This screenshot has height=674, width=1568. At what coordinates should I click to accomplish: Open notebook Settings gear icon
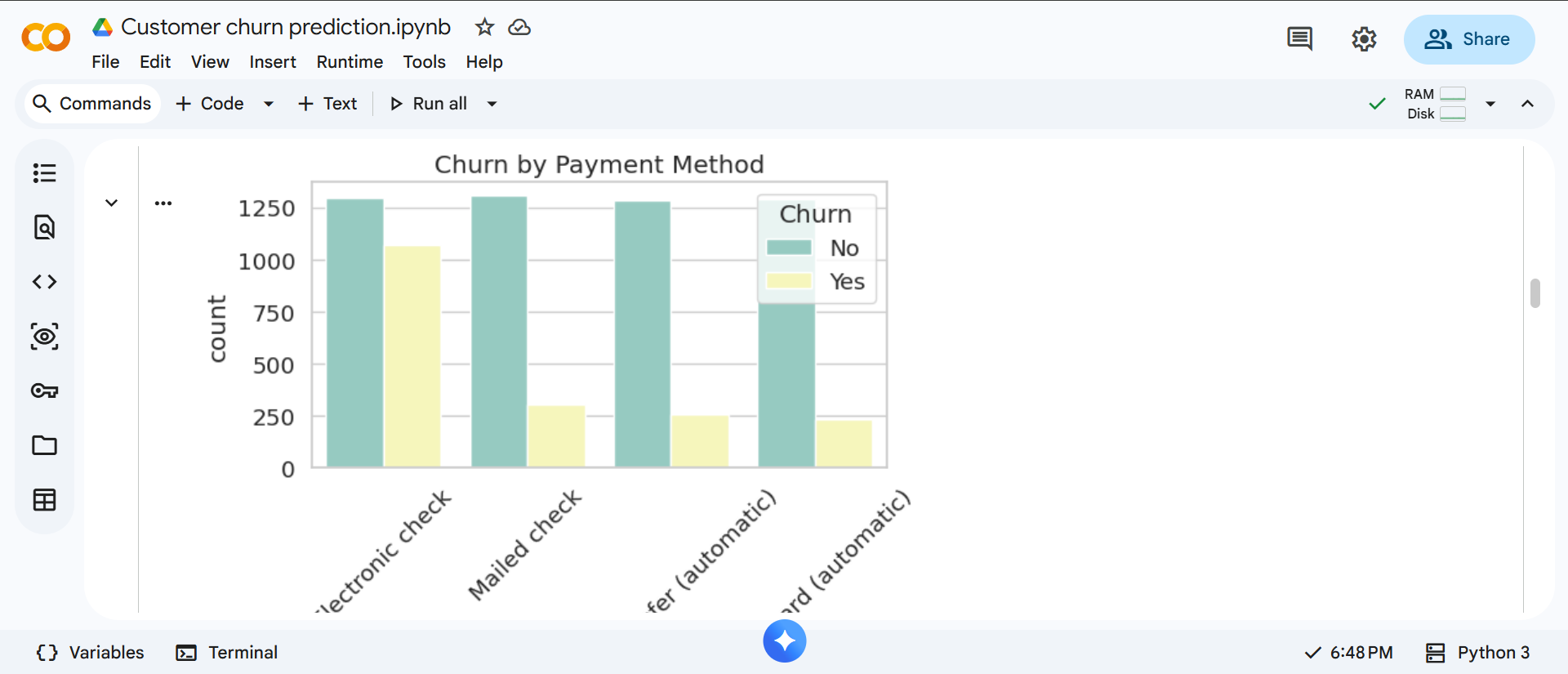(x=1364, y=39)
